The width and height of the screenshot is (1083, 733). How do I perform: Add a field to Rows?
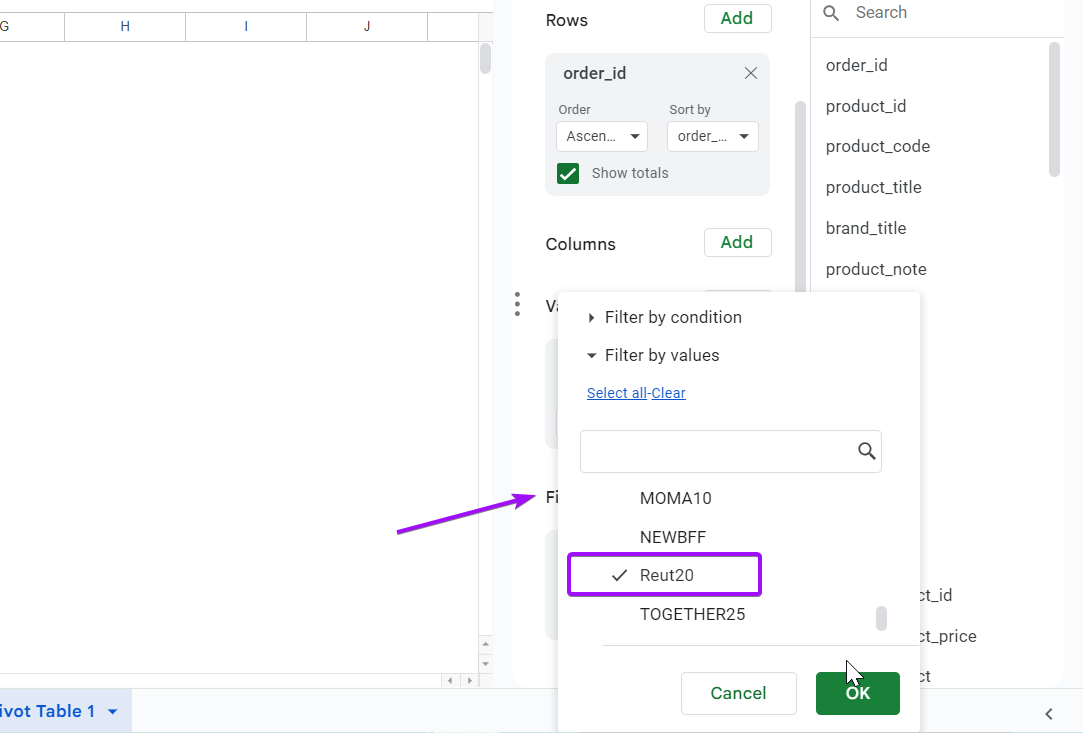pos(737,18)
